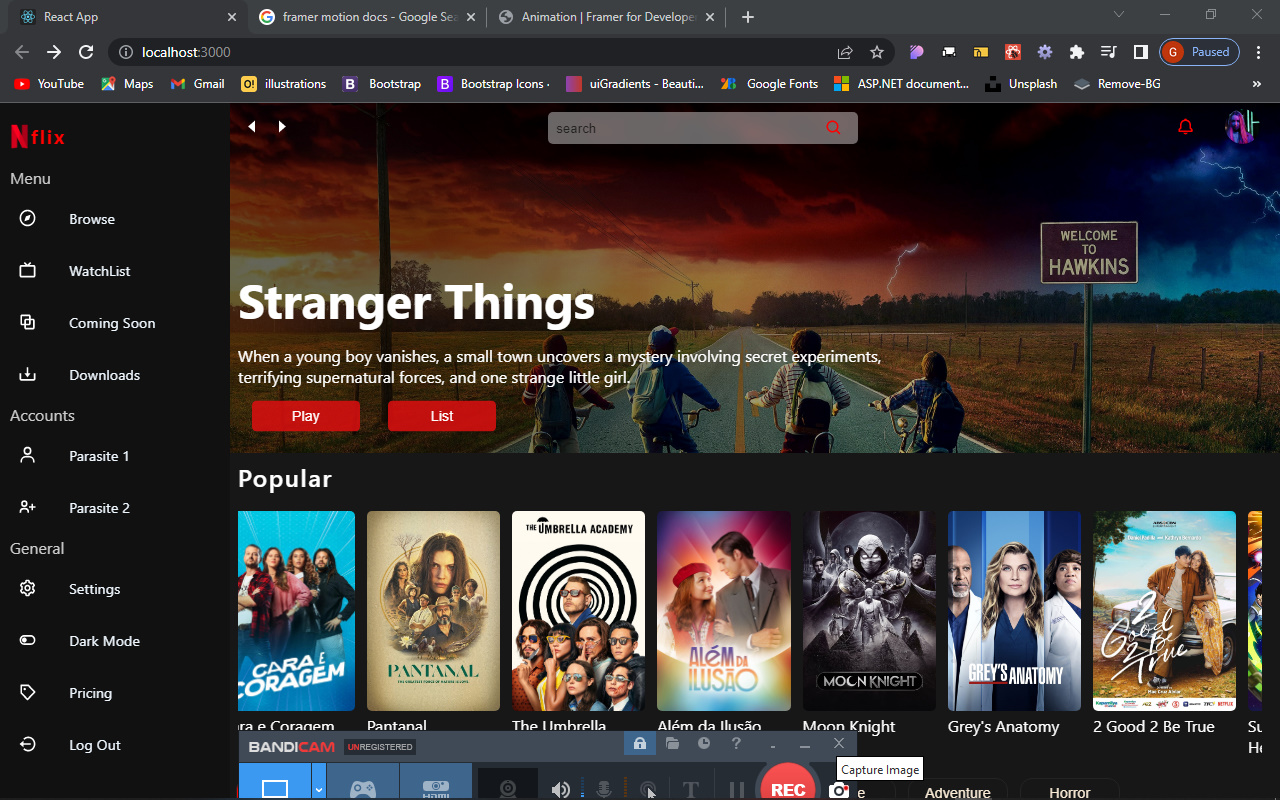
Task: Open the Grey's Anatomy poster
Action: click(1014, 611)
